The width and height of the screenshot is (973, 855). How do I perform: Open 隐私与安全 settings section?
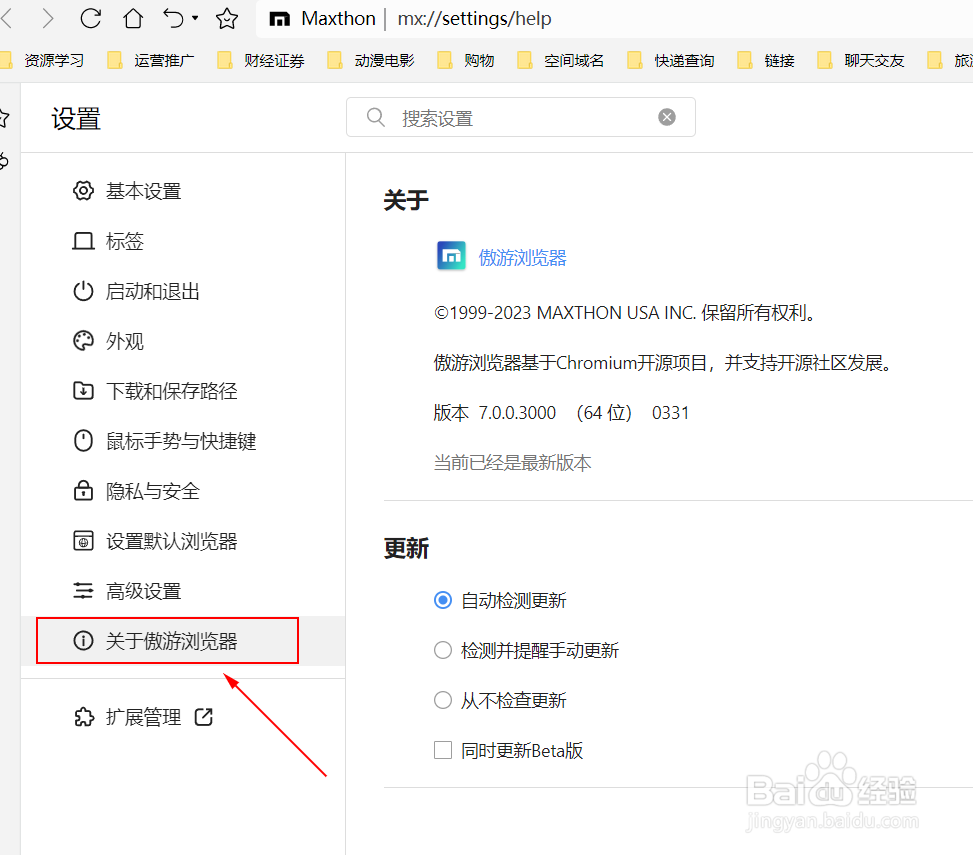click(x=153, y=491)
